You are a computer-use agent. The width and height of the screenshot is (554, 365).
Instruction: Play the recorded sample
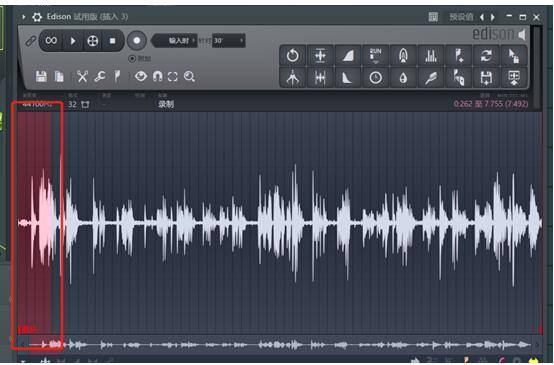[x=73, y=41]
